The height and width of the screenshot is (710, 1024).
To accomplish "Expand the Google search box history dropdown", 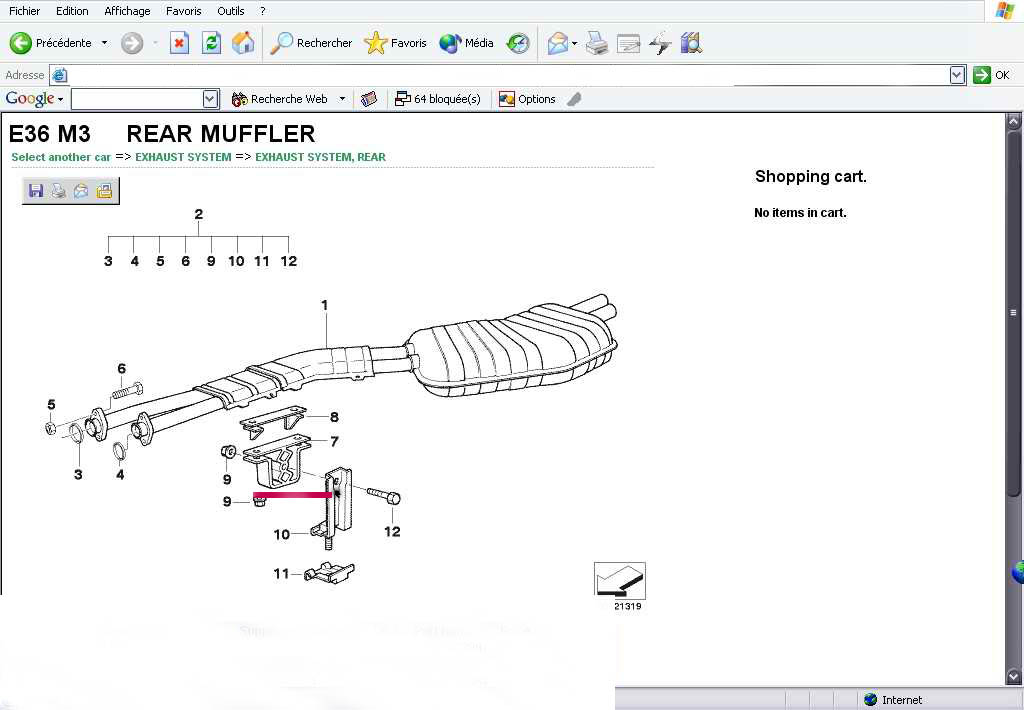I will 210,99.
